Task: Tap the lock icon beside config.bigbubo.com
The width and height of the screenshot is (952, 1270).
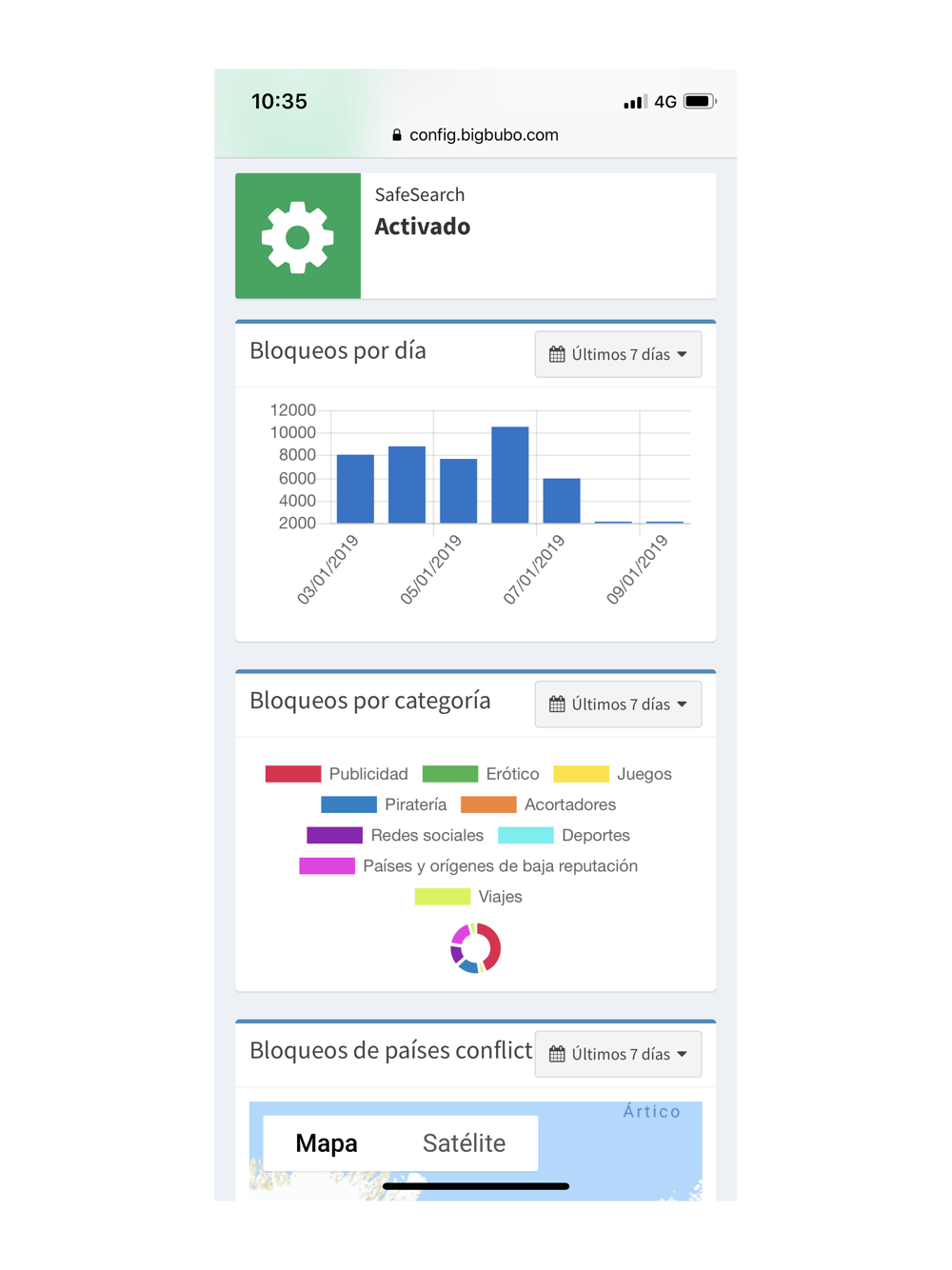Action: 397,135
